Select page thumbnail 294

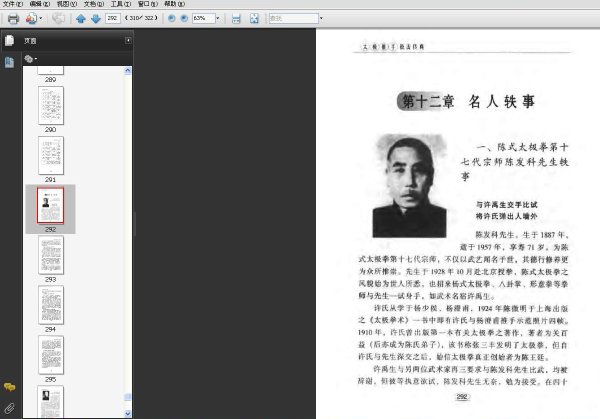coord(51,305)
